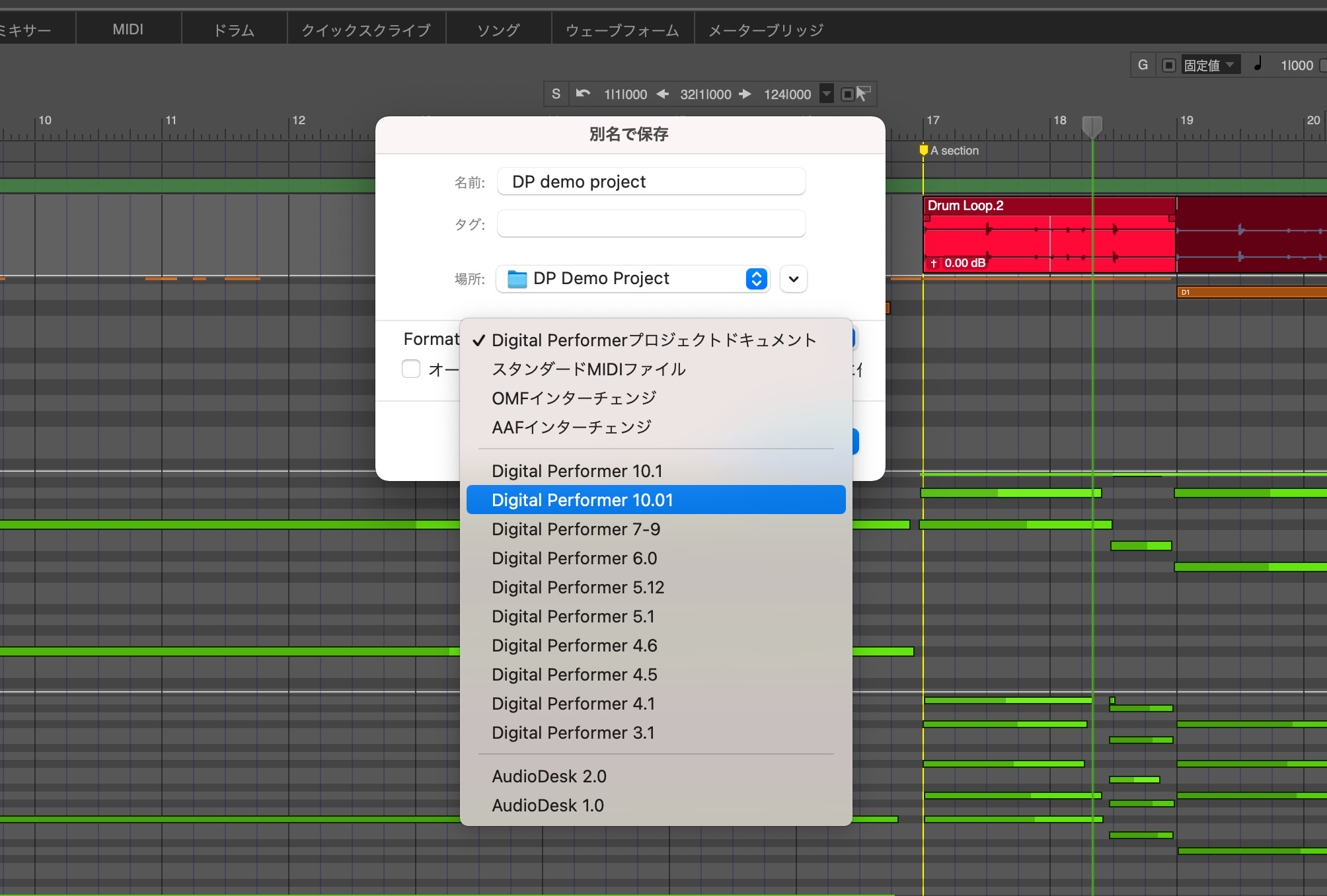Open the DP Demo Project location popup
Image resolution: width=1327 pixels, height=896 pixels.
[632, 279]
